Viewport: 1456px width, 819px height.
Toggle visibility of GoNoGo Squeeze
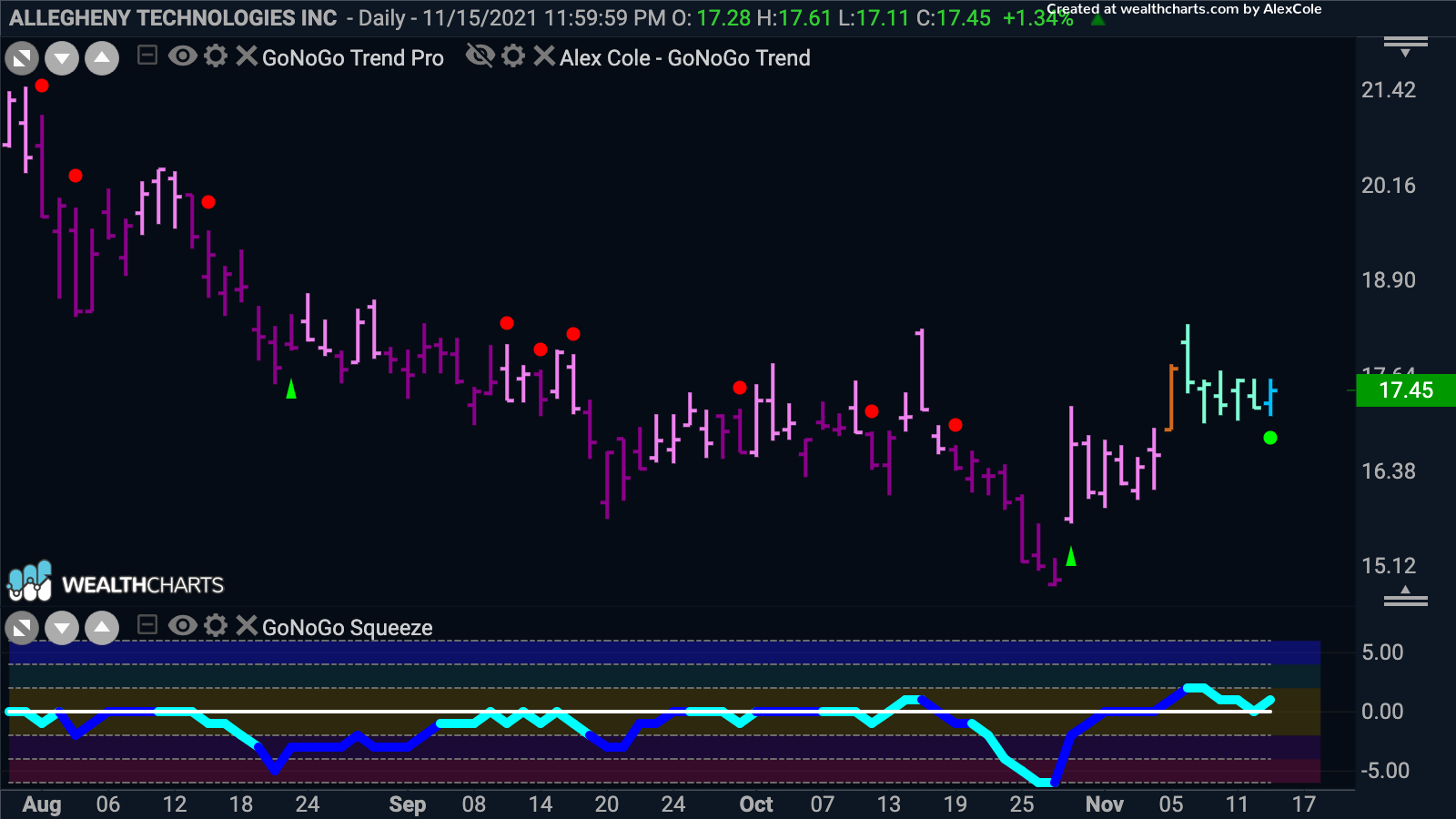coord(183,625)
